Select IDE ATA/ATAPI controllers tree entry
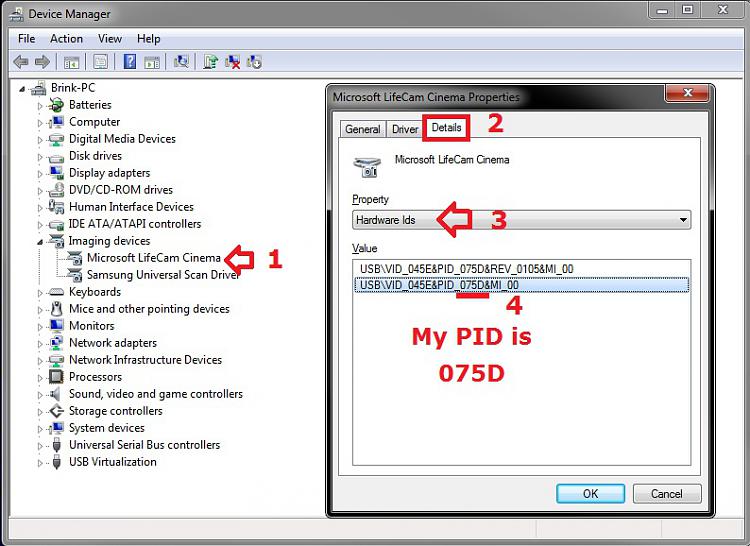The width and height of the screenshot is (750, 546). [135, 224]
